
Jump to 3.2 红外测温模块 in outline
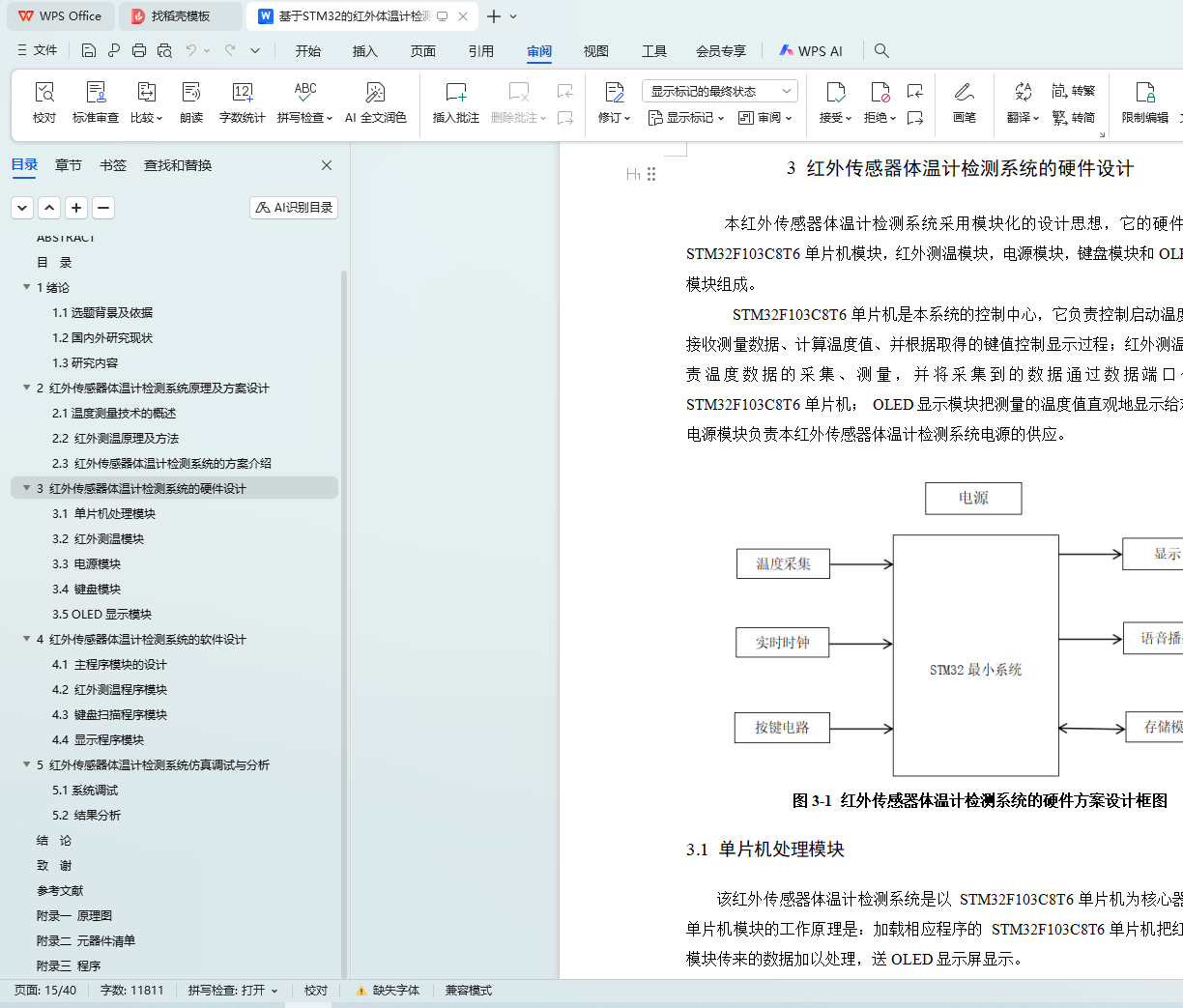98,538
